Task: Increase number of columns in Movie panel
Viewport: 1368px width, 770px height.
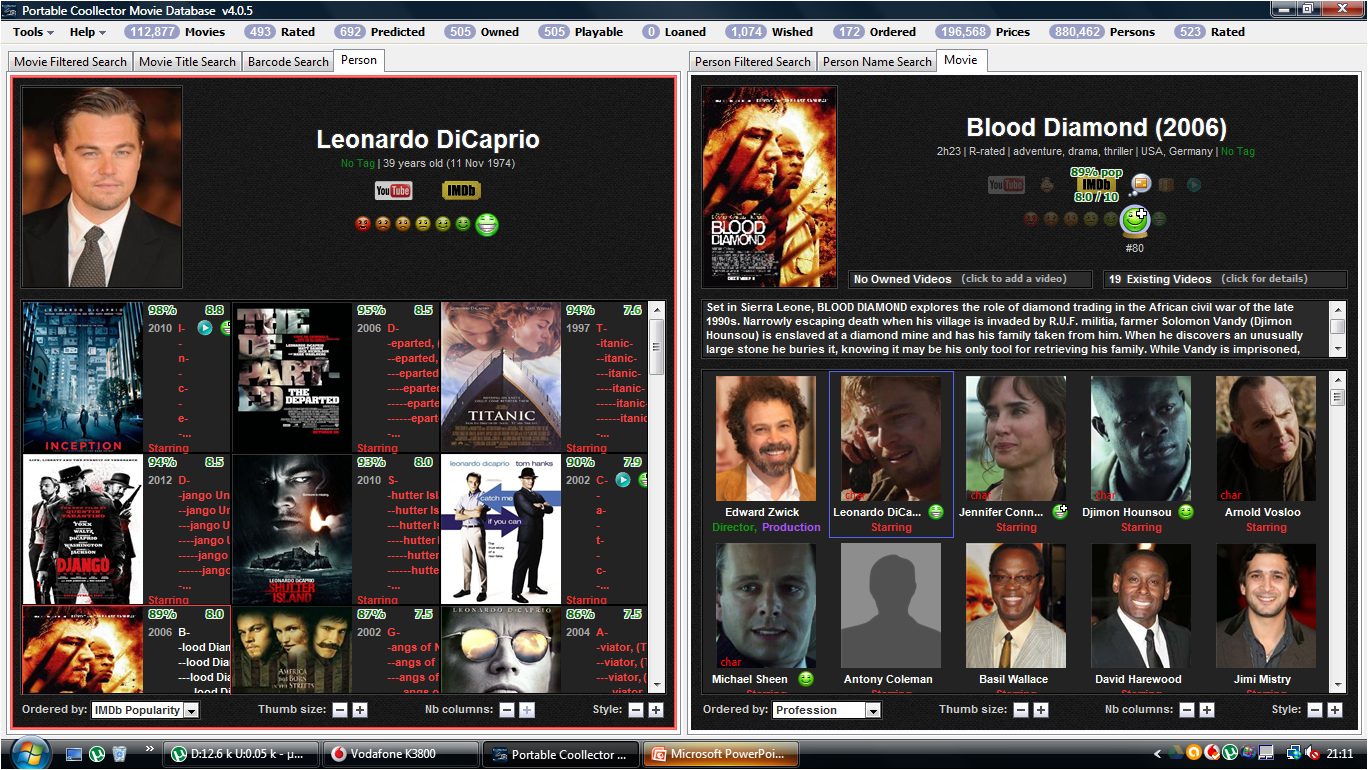Action: pos(1207,710)
